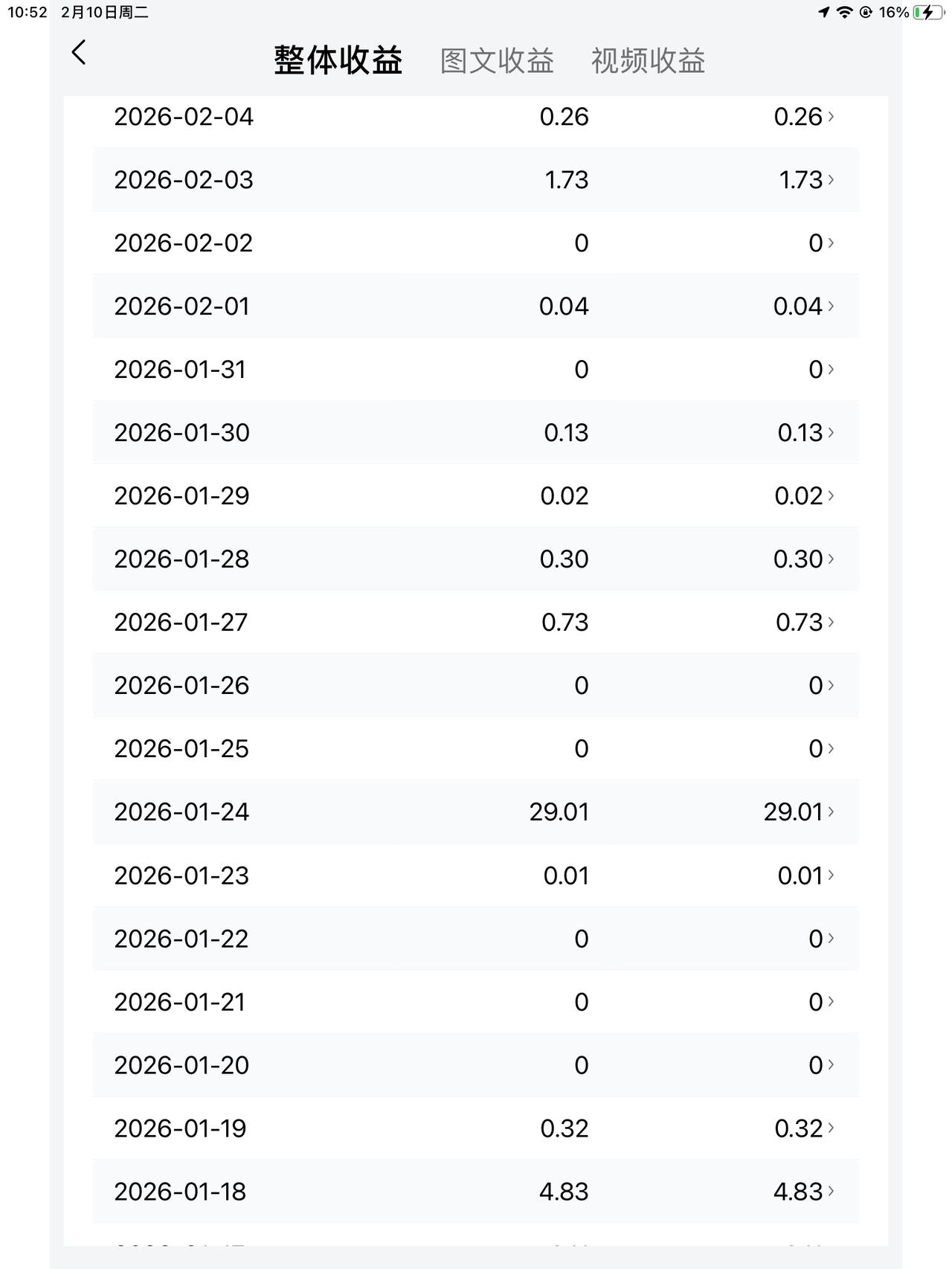
Task: Tap the back arrow icon
Action: (x=78, y=52)
